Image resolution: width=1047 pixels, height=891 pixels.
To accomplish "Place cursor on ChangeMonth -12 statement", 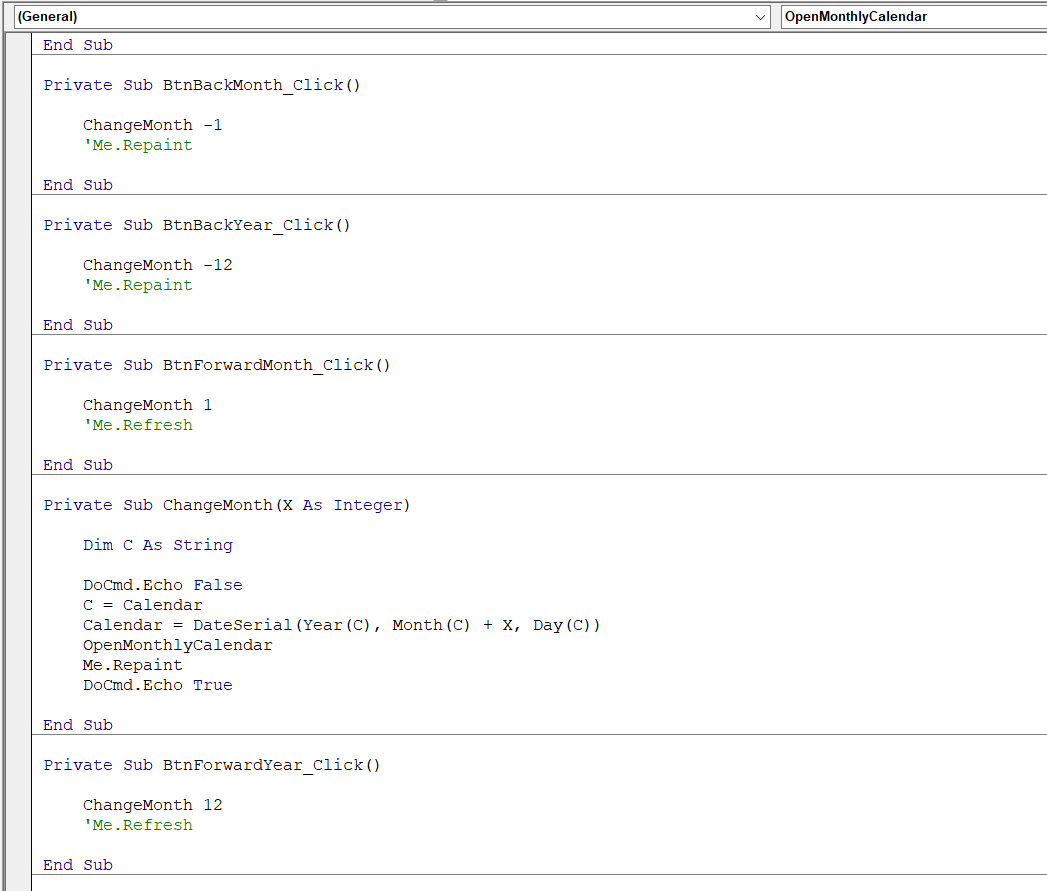I will coord(157,265).
